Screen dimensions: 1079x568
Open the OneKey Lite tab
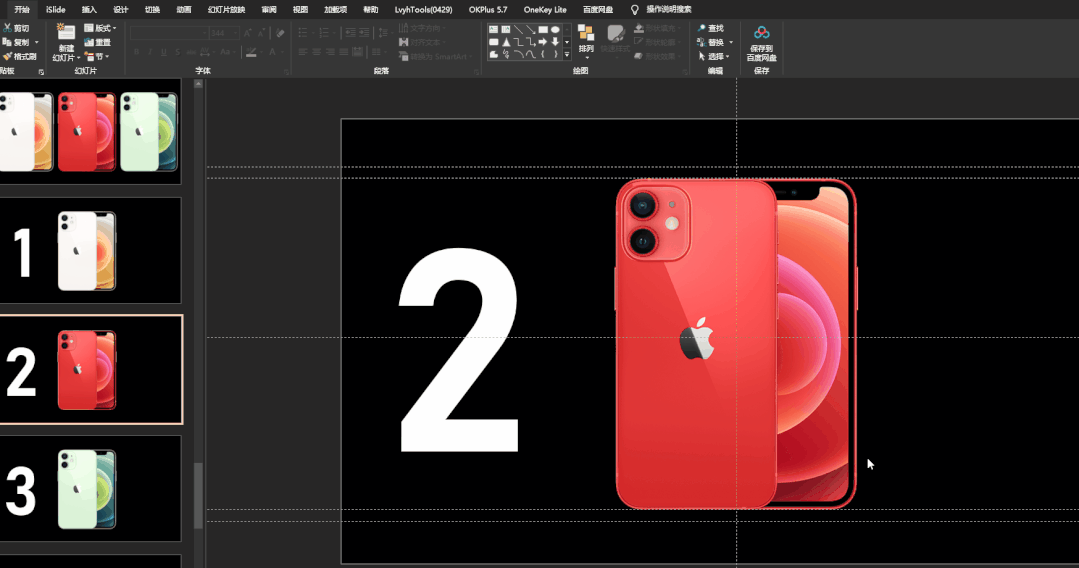[x=545, y=10]
